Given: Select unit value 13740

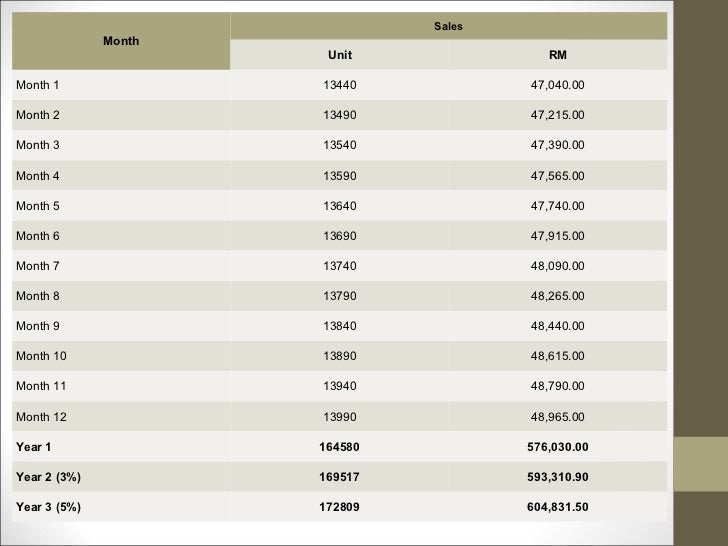Looking at the screenshot, I should (340, 266).
